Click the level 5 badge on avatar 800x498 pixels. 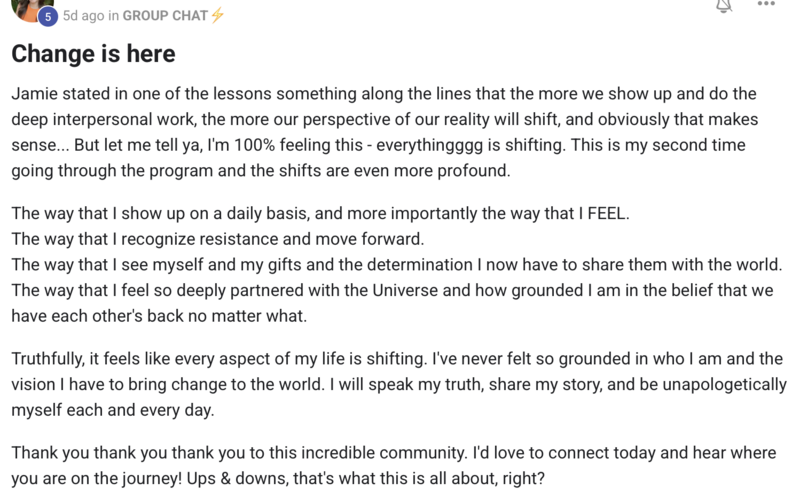[x=47, y=17]
